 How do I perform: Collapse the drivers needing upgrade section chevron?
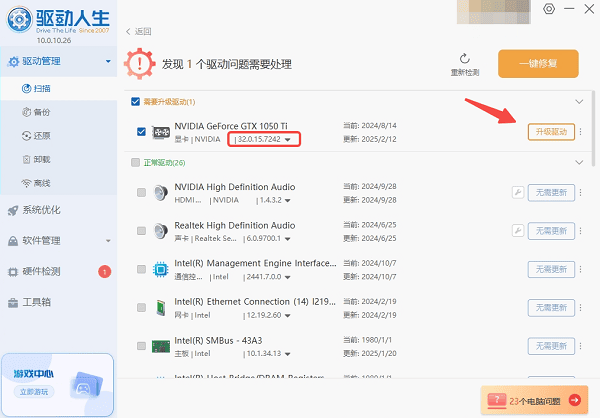click(579, 101)
